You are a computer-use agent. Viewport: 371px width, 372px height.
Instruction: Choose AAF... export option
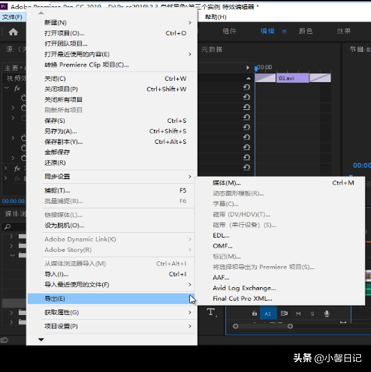click(280, 277)
